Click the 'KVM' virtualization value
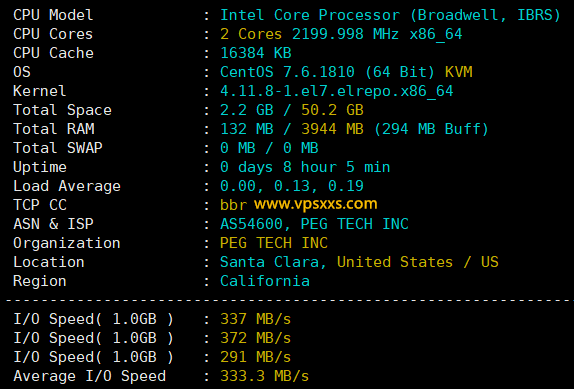The image size is (574, 389). pyautogui.click(x=458, y=72)
